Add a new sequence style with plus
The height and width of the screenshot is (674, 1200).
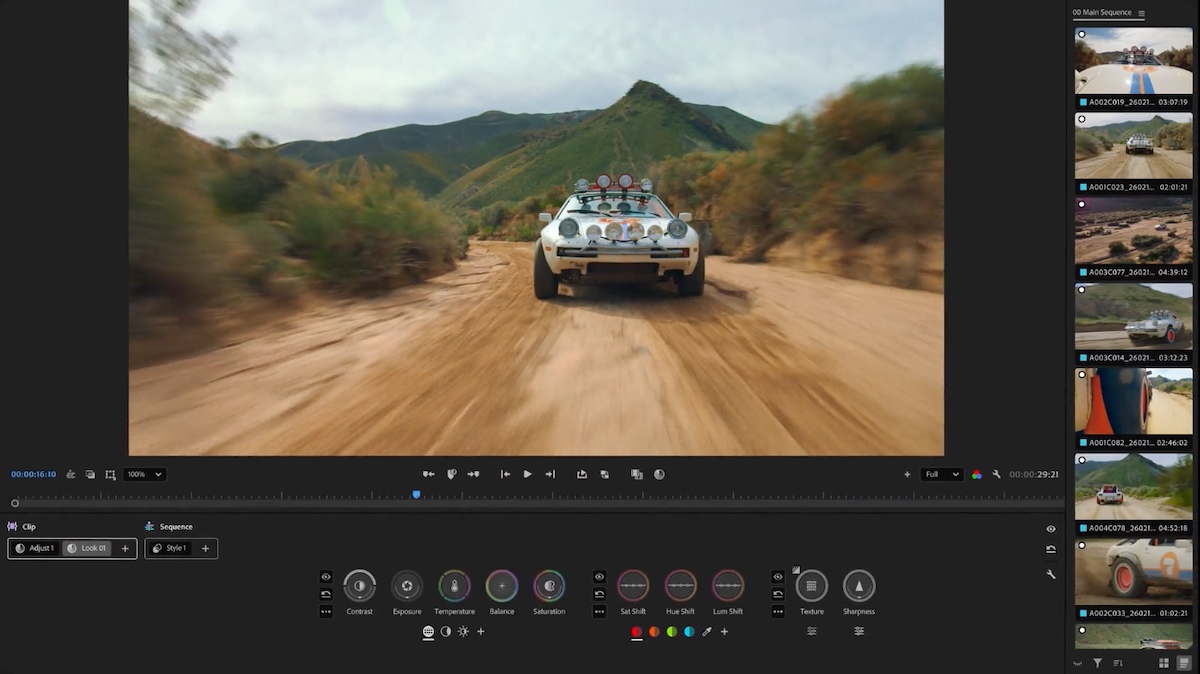[x=205, y=548]
